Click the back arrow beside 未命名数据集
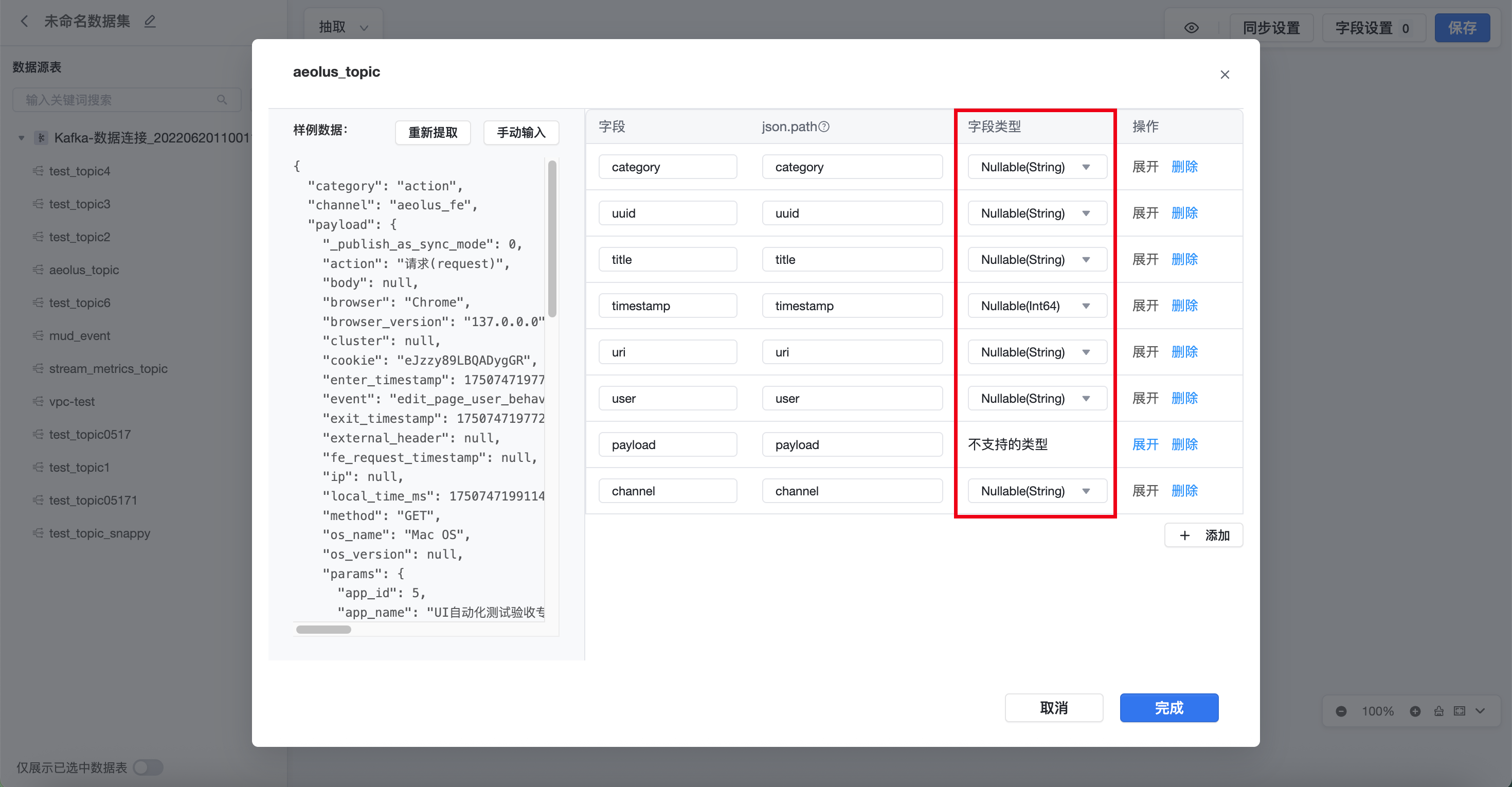This screenshot has height=787, width=1512. pos(25,22)
